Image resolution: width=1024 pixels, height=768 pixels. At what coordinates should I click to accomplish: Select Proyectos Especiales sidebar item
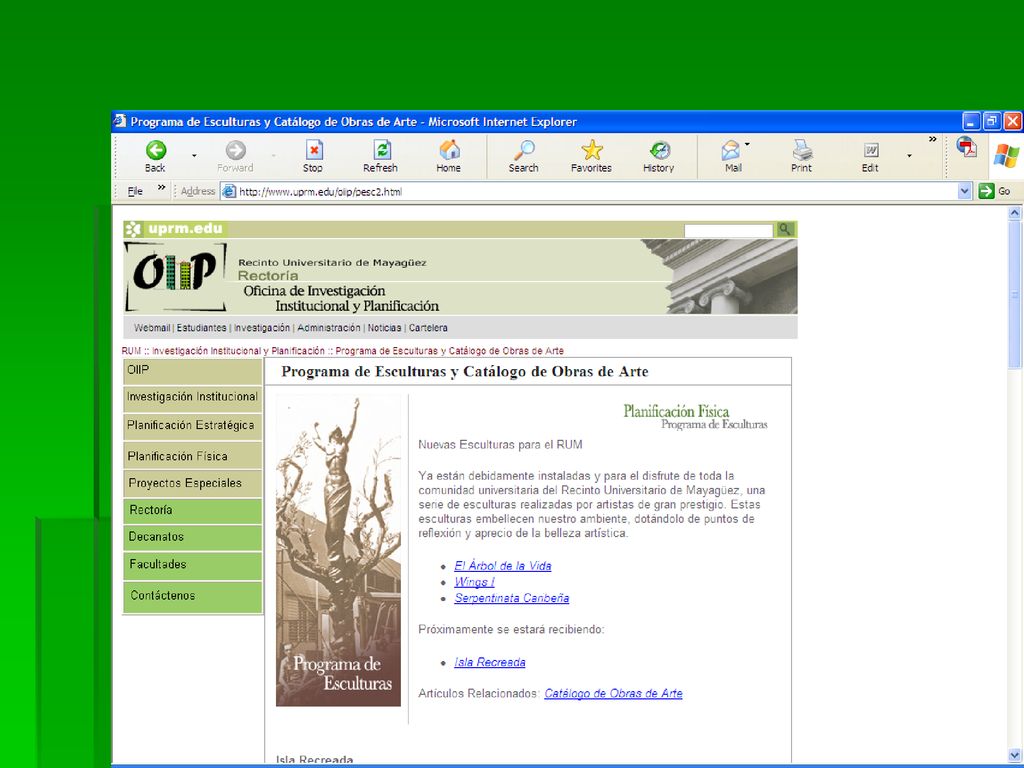point(193,483)
